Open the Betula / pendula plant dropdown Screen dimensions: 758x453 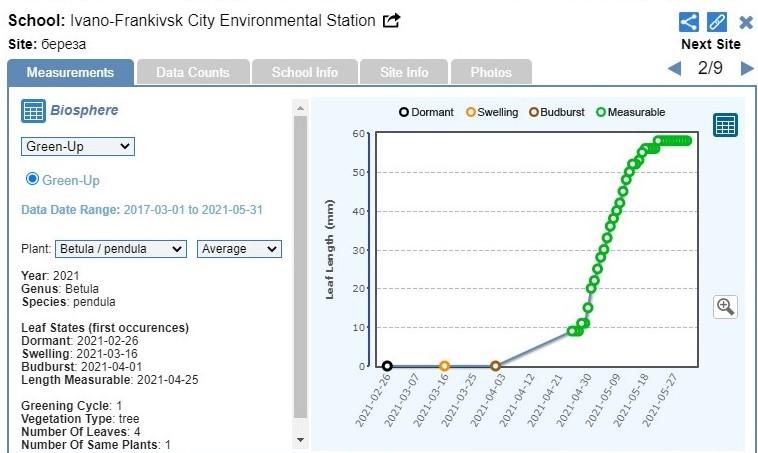tap(120, 249)
